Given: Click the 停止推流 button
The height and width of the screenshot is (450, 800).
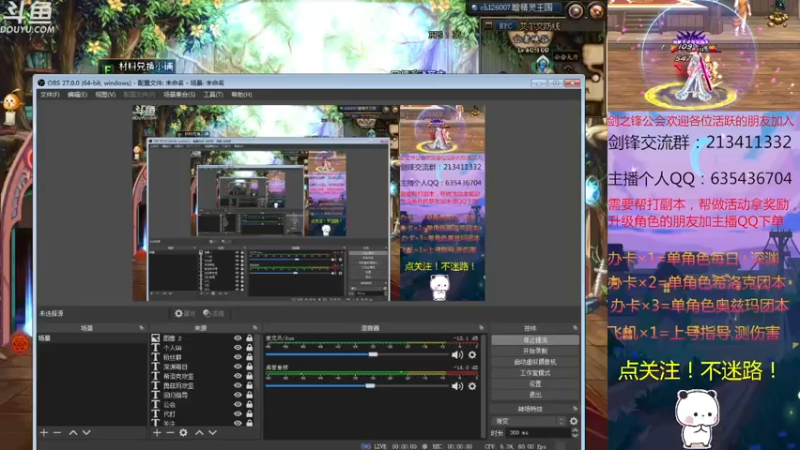Looking at the screenshot, I should pos(535,340).
